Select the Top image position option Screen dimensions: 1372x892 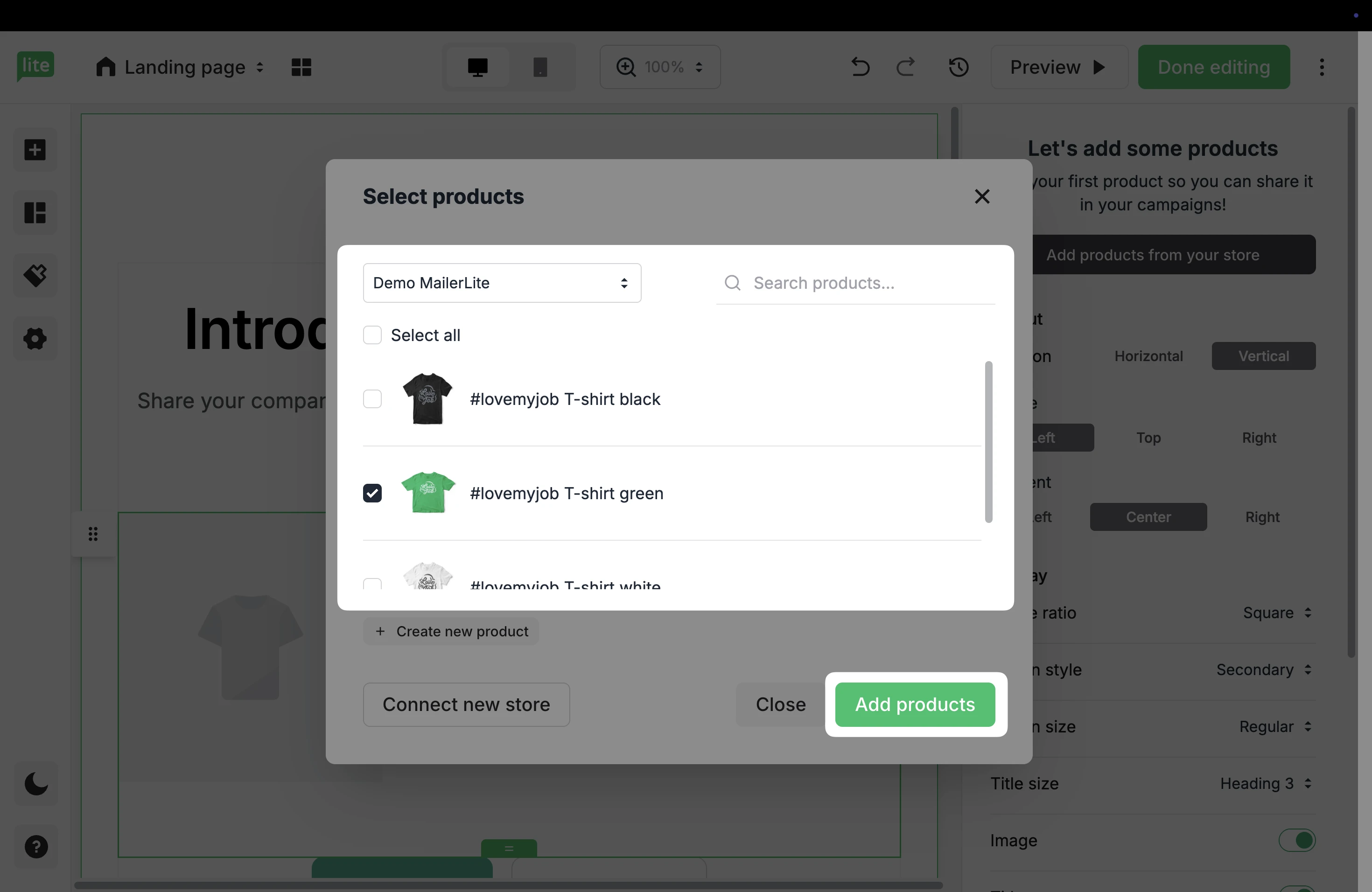(x=1148, y=438)
